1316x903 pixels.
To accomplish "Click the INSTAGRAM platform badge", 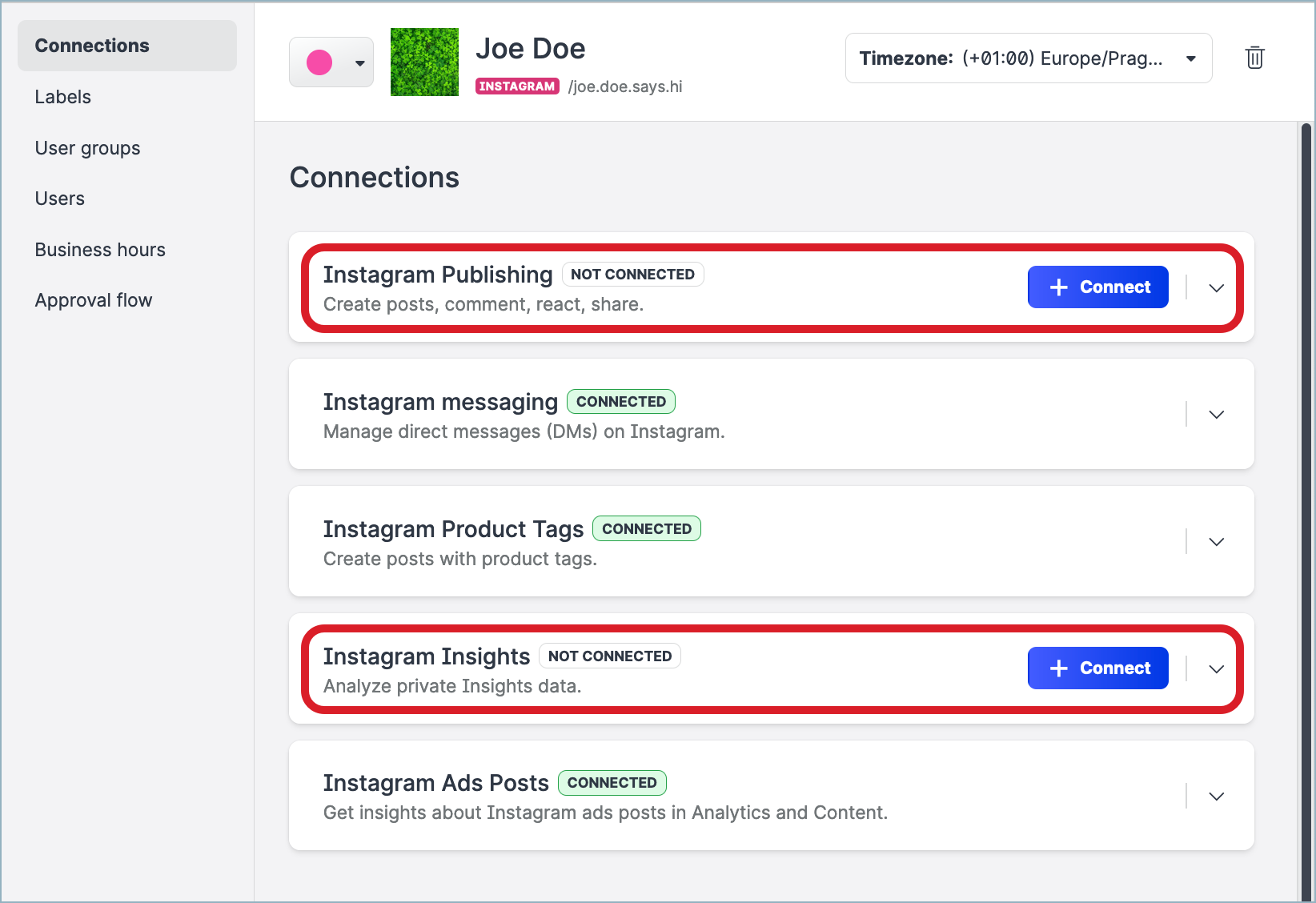I will [x=517, y=86].
